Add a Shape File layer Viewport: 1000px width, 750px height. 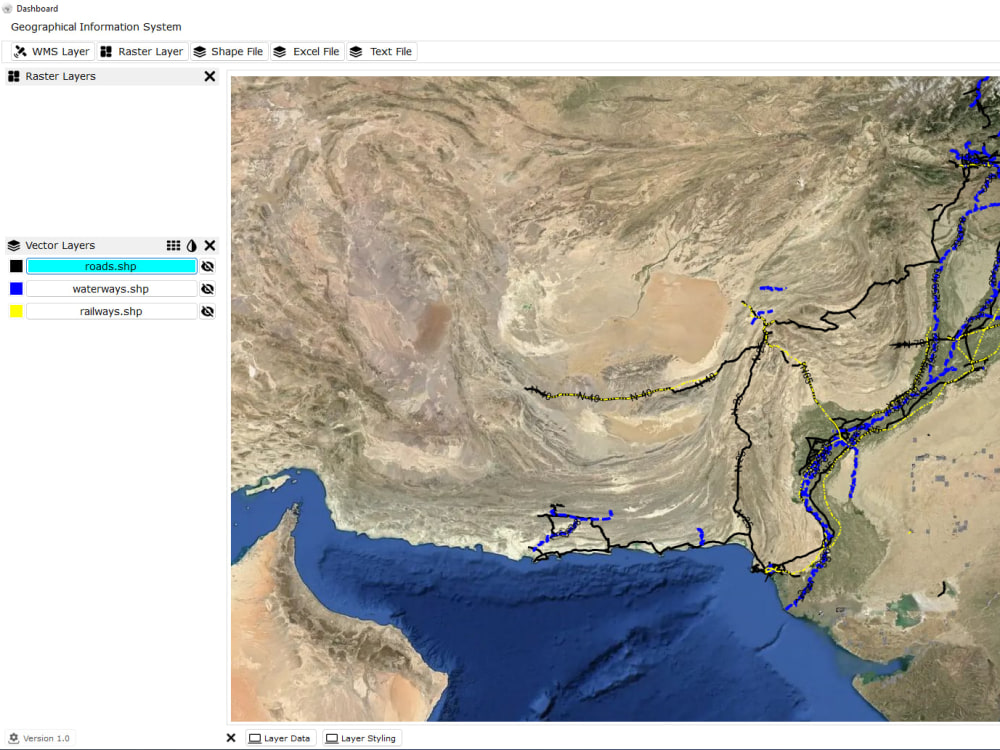pyautogui.click(x=228, y=52)
